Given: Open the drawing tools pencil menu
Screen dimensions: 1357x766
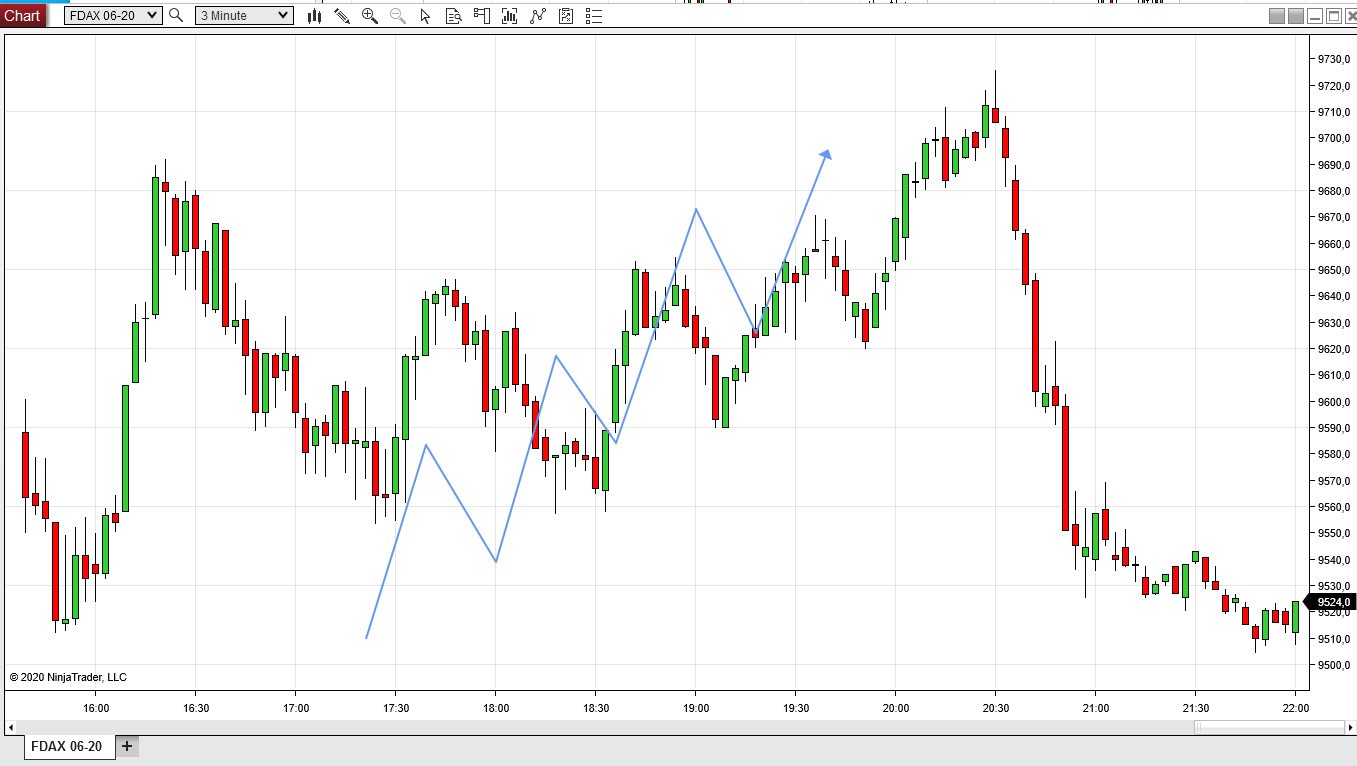Looking at the screenshot, I should coord(342,15).
